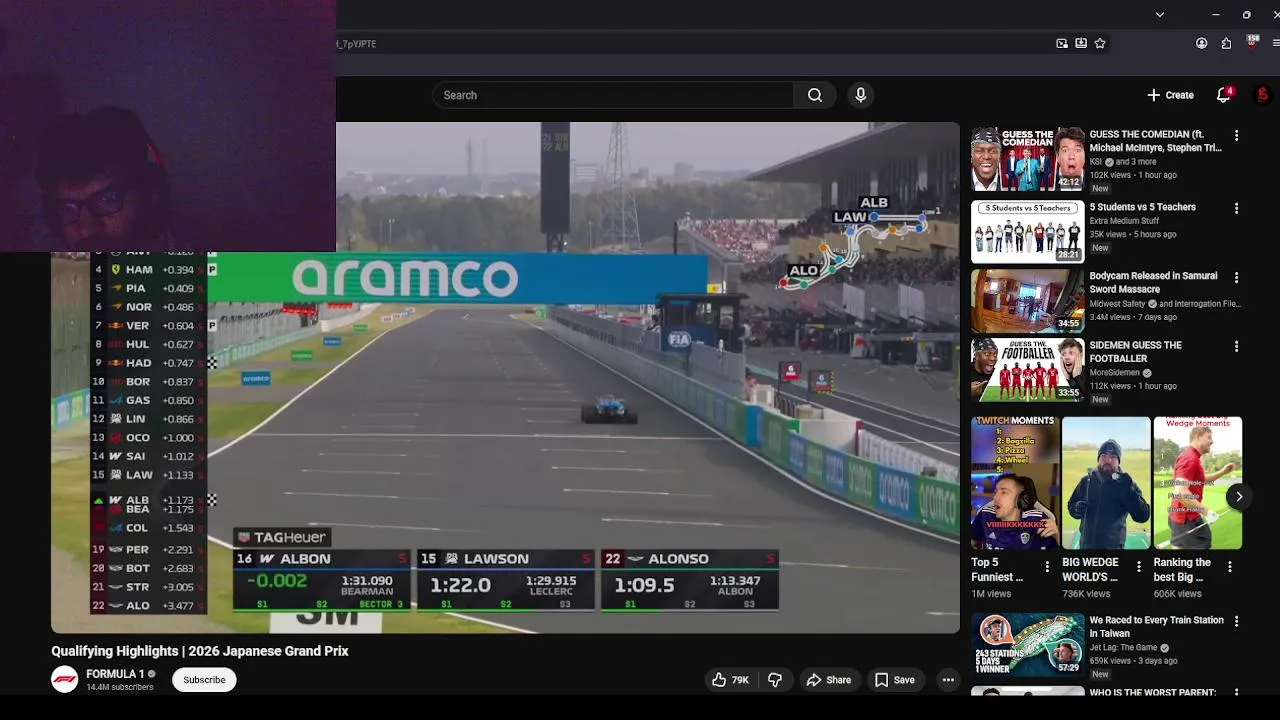Open options menu for BIG WEDGE short
This screenshot has height=720, width=1280.
point(1138,566)
